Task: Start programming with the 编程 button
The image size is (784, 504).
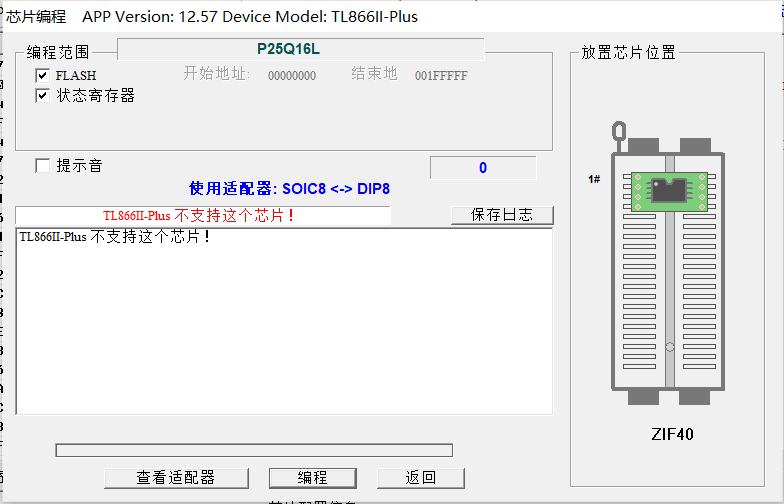Action: click(312, 478)
